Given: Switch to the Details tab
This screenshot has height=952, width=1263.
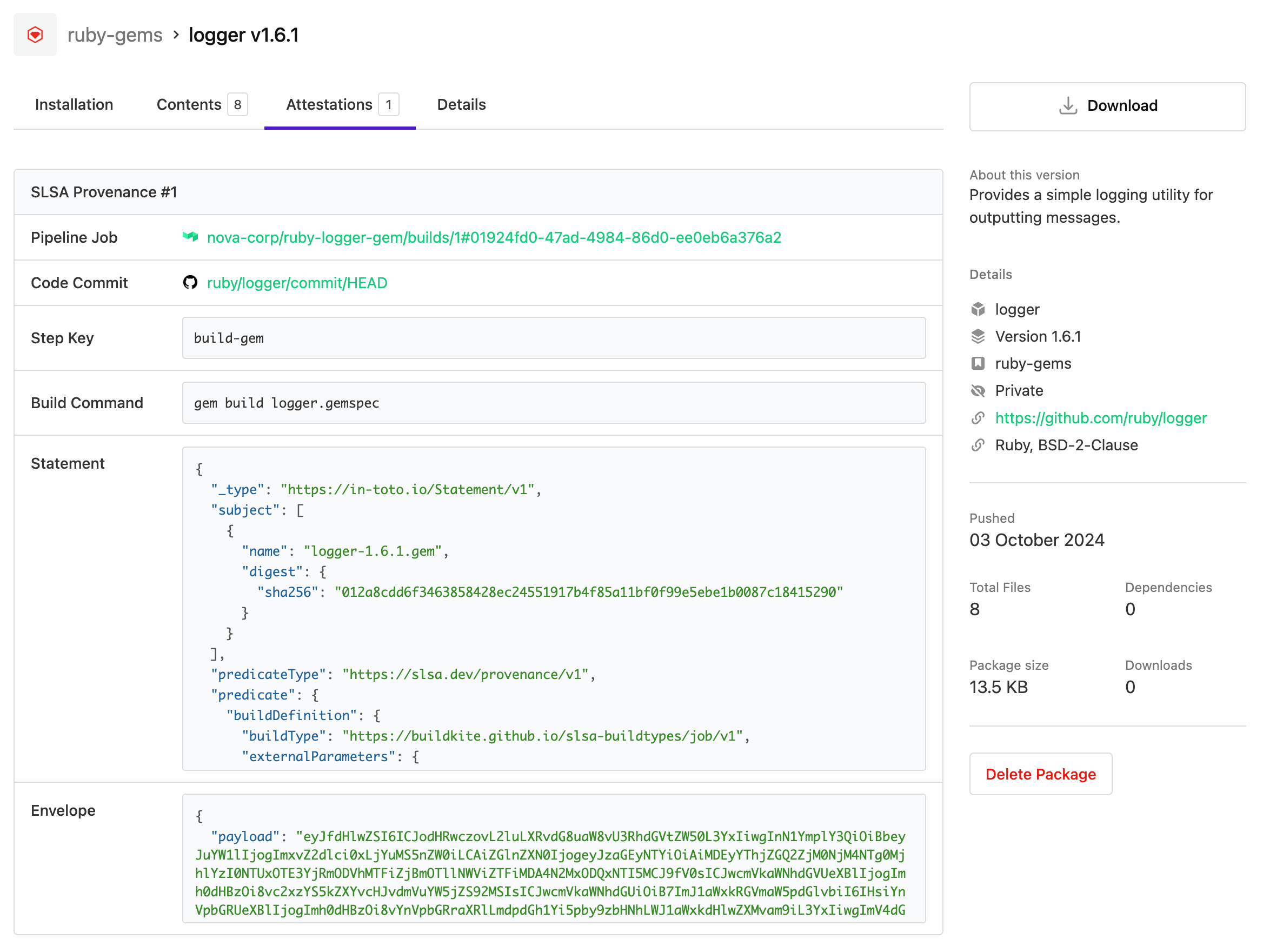Looking at the screenshot, I should (x=461, y=104).
